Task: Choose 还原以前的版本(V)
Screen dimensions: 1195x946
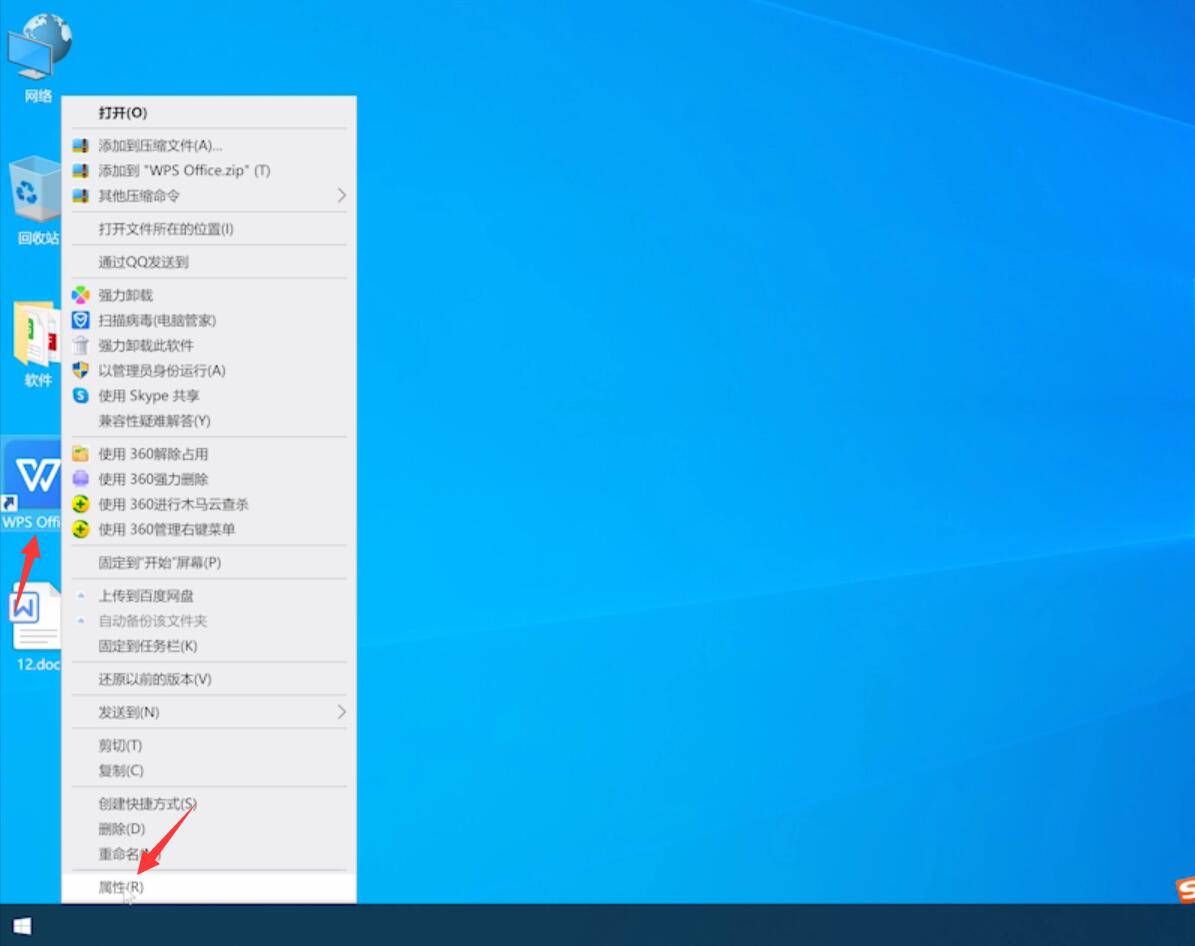Action: click(209, 679)
